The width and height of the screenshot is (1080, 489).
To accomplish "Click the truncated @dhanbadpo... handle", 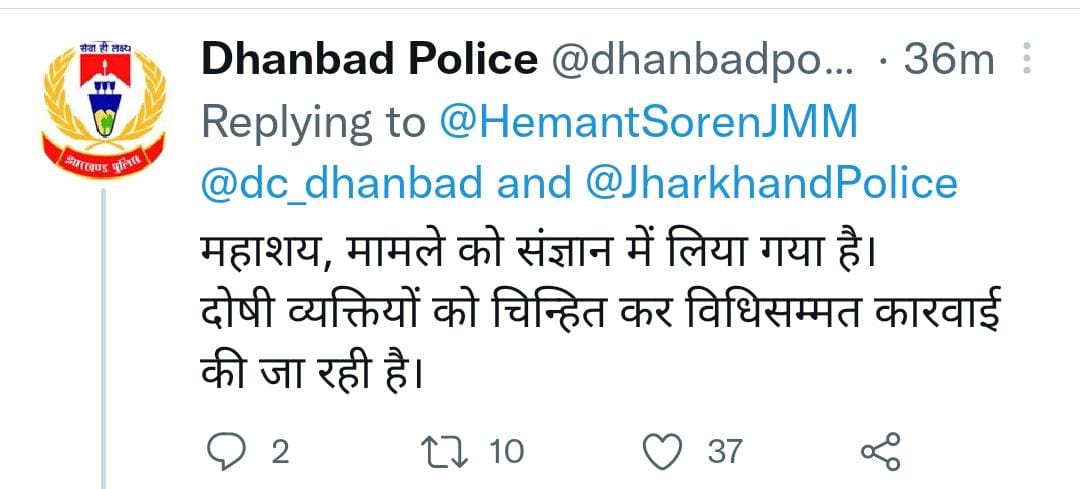I will tap(702, 62).
